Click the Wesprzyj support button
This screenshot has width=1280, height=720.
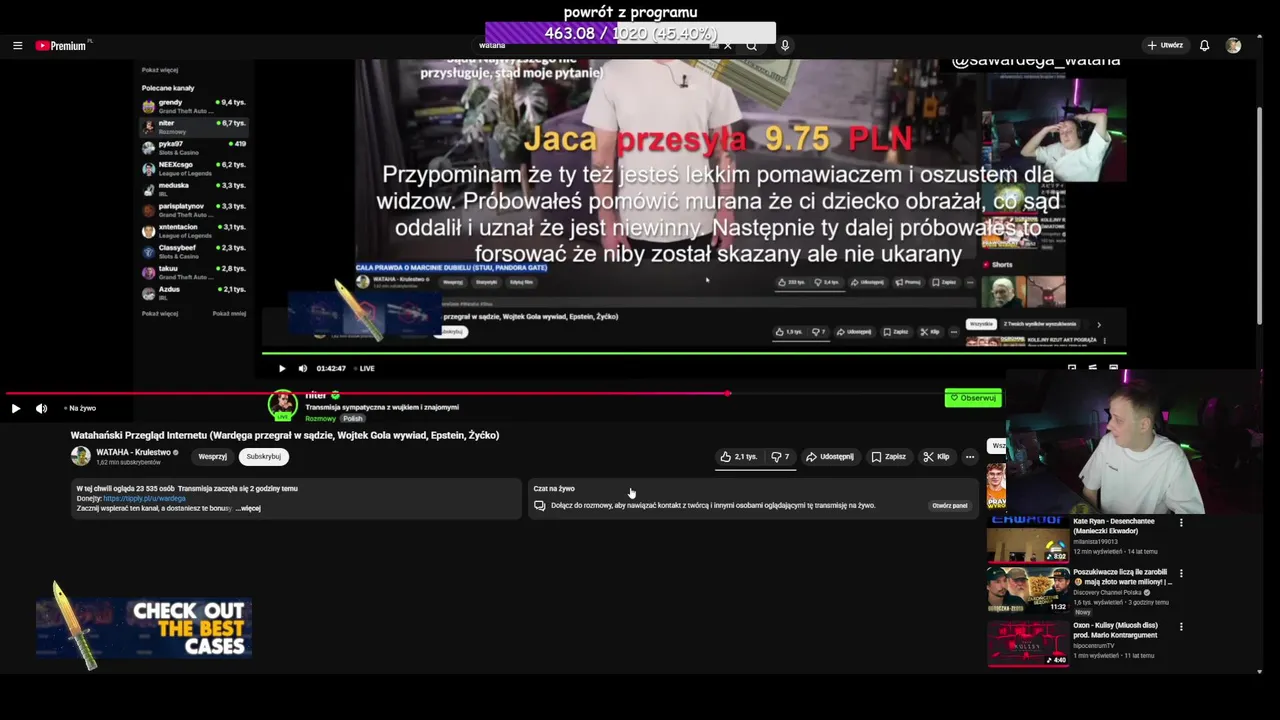pyautogui.click(x=212, y=456)
